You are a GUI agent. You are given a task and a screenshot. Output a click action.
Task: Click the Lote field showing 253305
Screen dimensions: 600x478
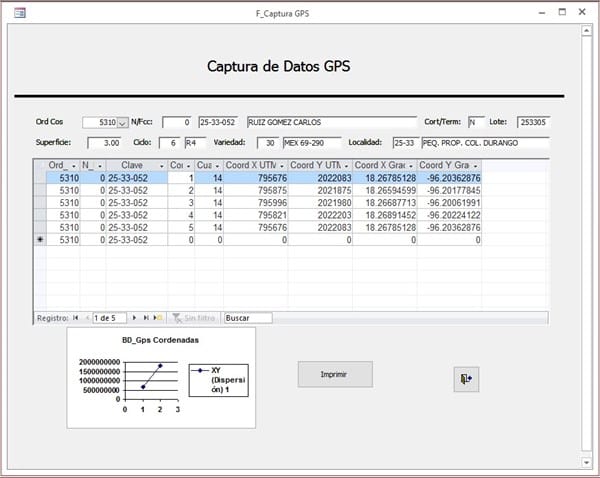pos(533,122)
